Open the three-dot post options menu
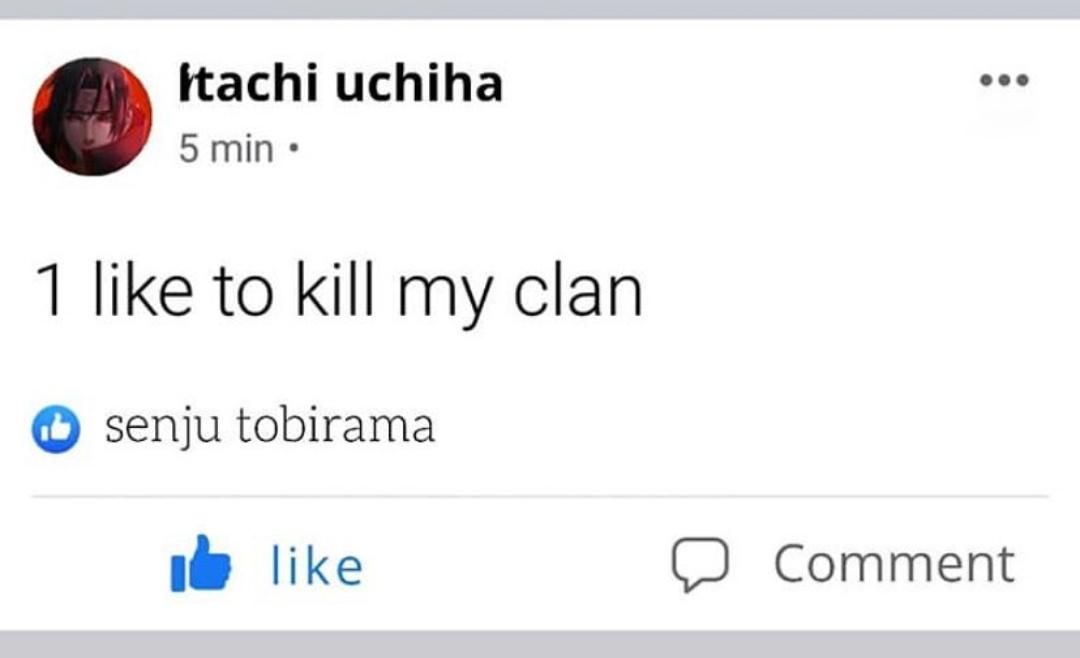The image size is (1080, 658). [x=1003, y=81]
